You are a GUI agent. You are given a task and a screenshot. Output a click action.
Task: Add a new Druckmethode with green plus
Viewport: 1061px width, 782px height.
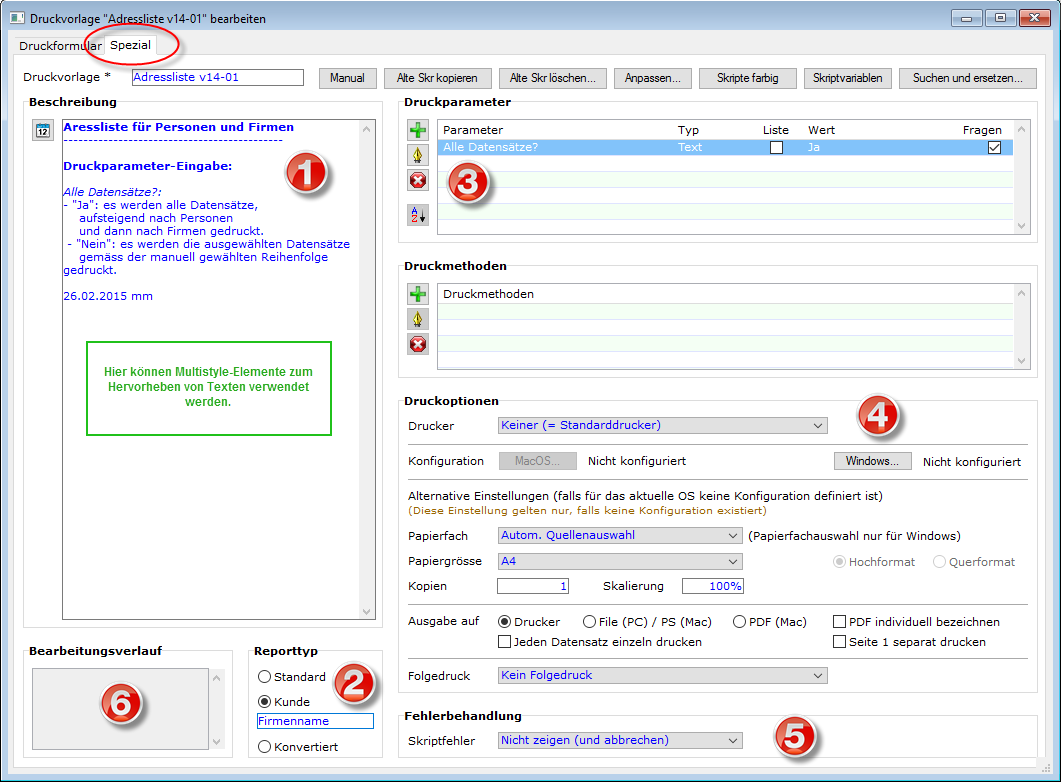[418, 294]
